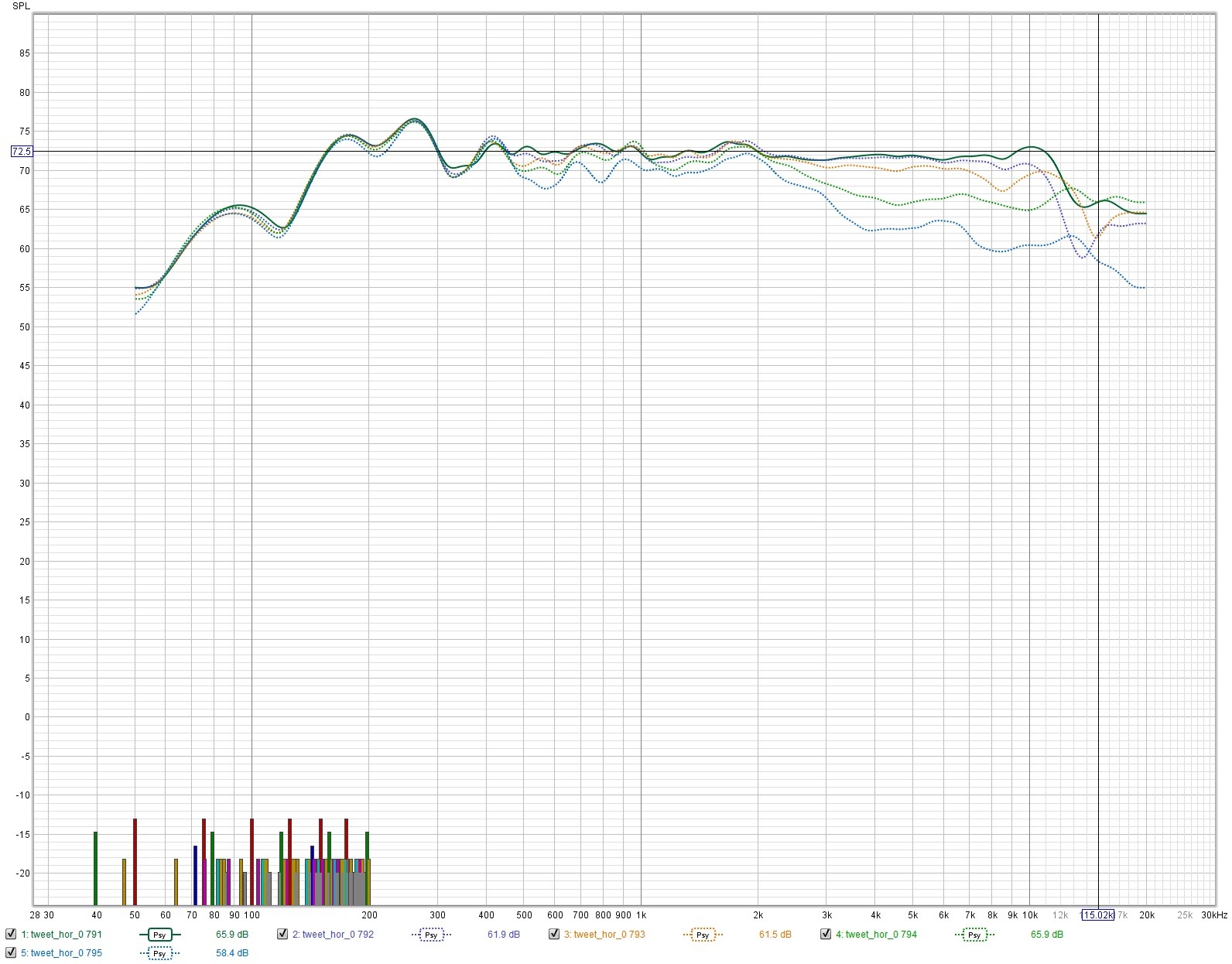The image size is (1232, 964).
Task: Click the 1k frequency axis label
Action: (641, 915)
